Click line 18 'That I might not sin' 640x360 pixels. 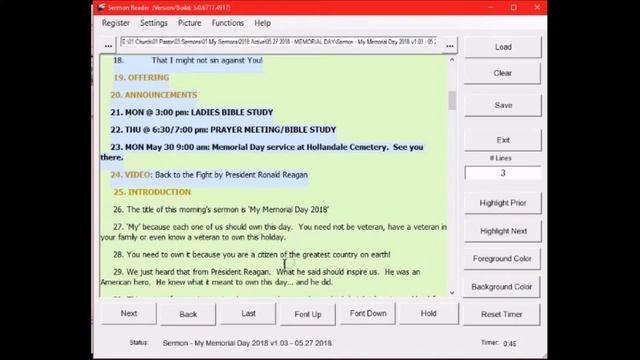[188, 60]
